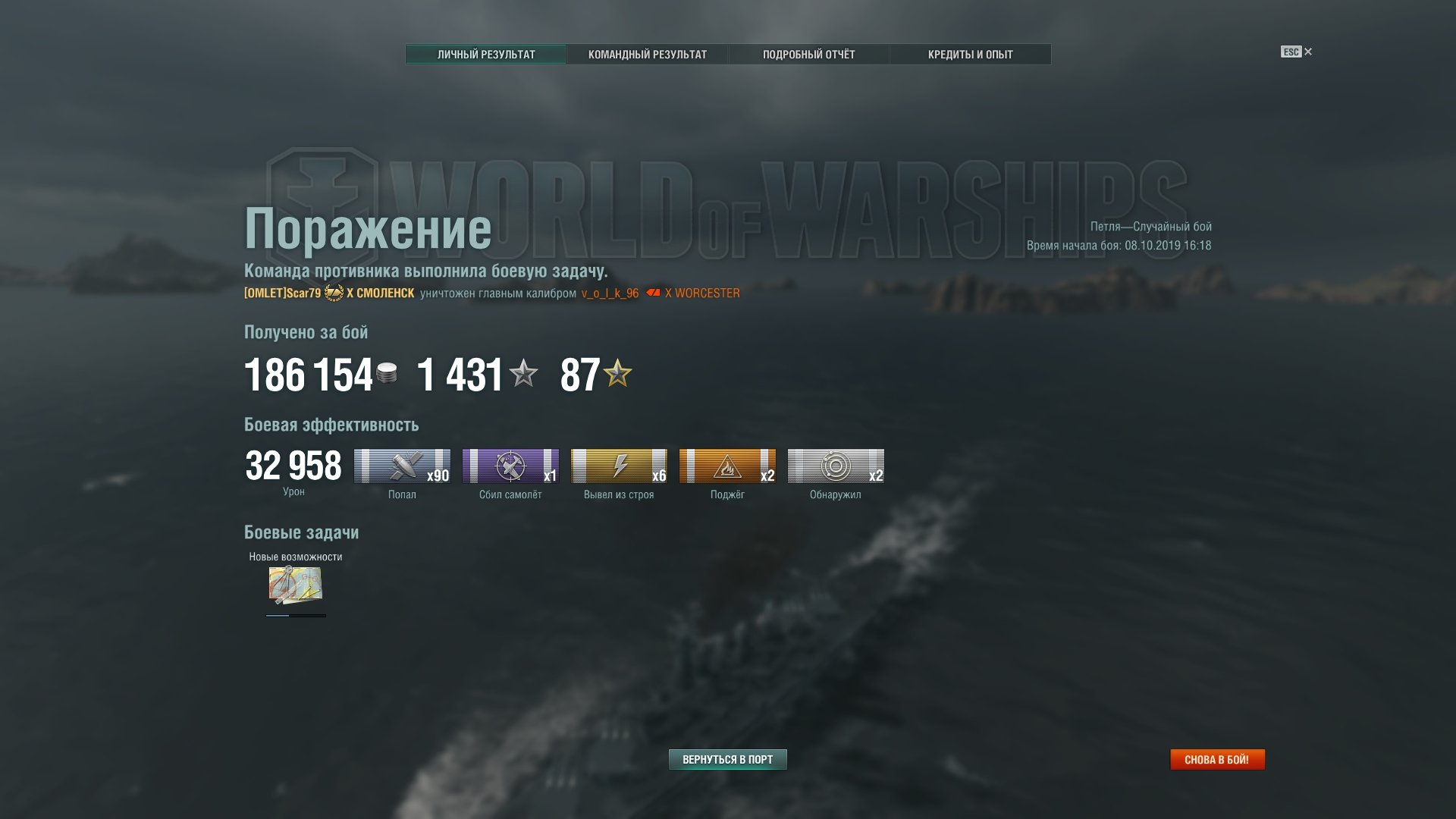Click player name v_o_l_k_96

[610, 293]
